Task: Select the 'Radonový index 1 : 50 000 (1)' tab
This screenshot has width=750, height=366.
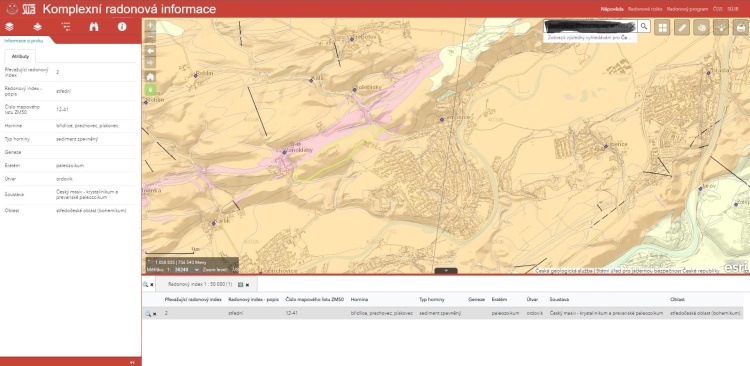Action: [200, 284]
